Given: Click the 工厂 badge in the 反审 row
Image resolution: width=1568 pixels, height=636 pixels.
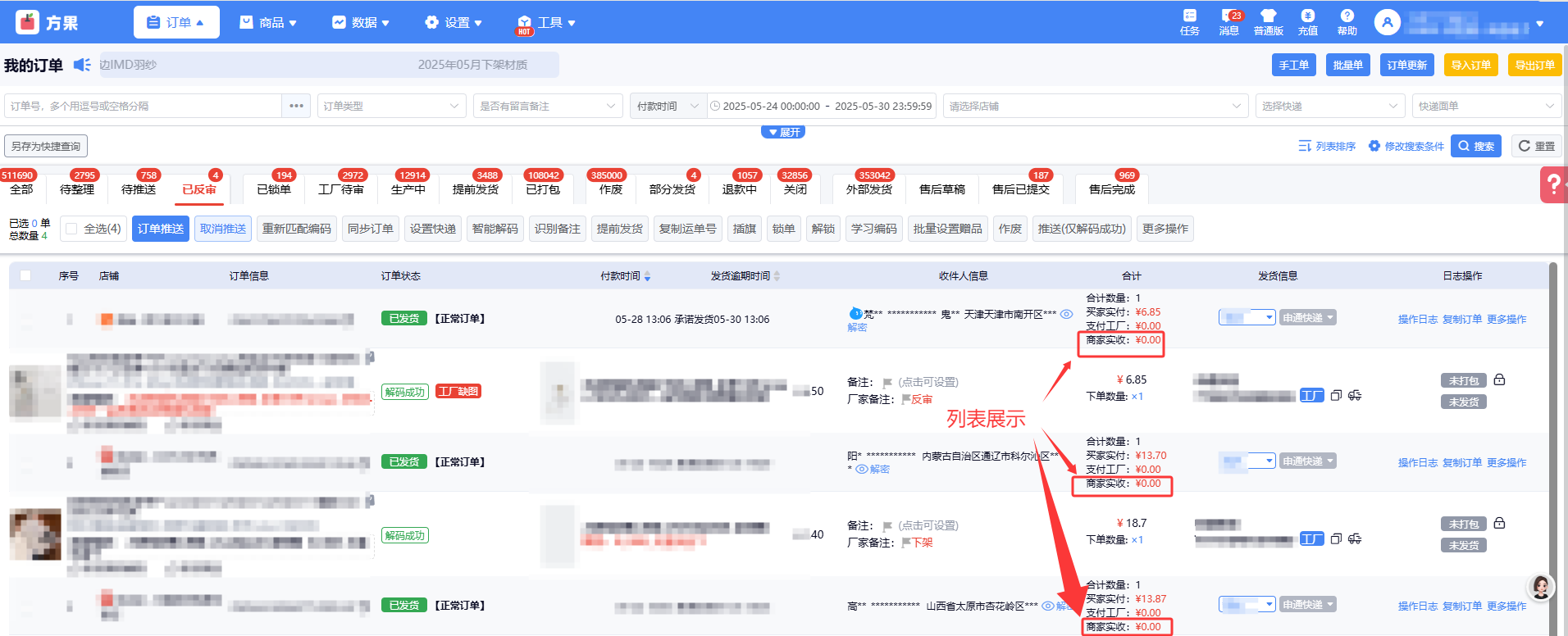Looking at the screenshot, I should point(1311,396).
